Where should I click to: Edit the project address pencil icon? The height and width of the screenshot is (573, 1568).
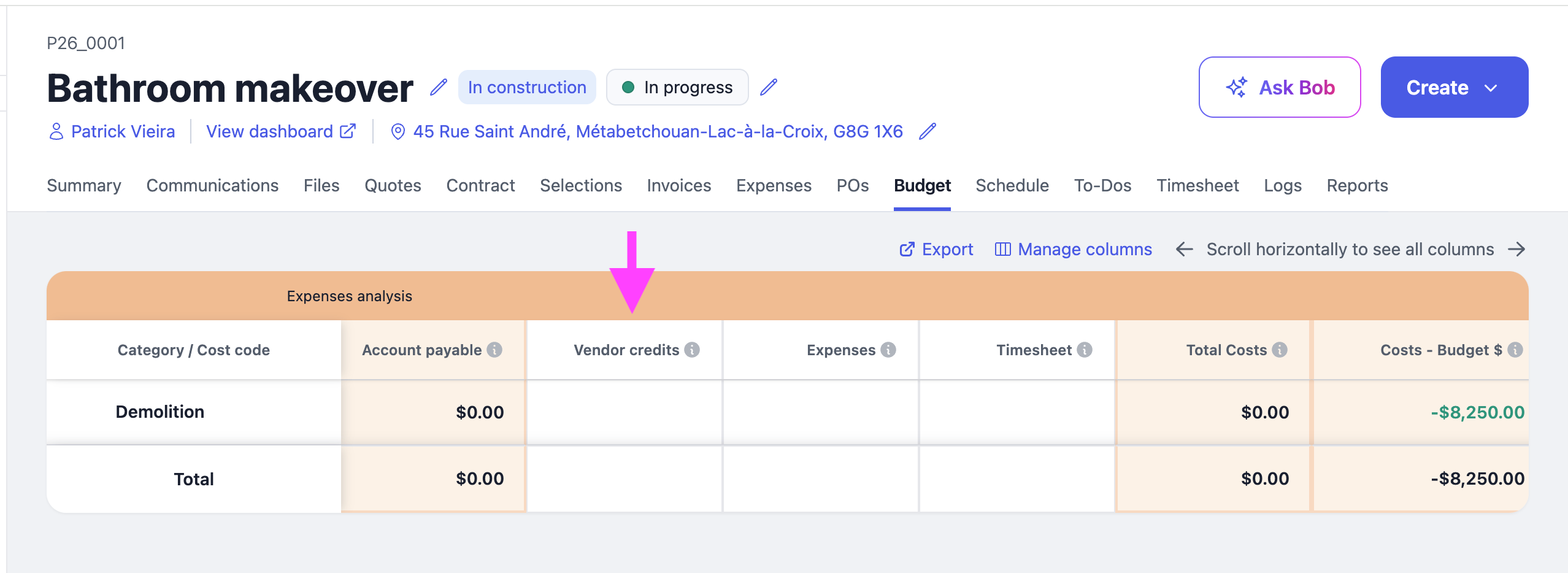(x=928, y=131)
